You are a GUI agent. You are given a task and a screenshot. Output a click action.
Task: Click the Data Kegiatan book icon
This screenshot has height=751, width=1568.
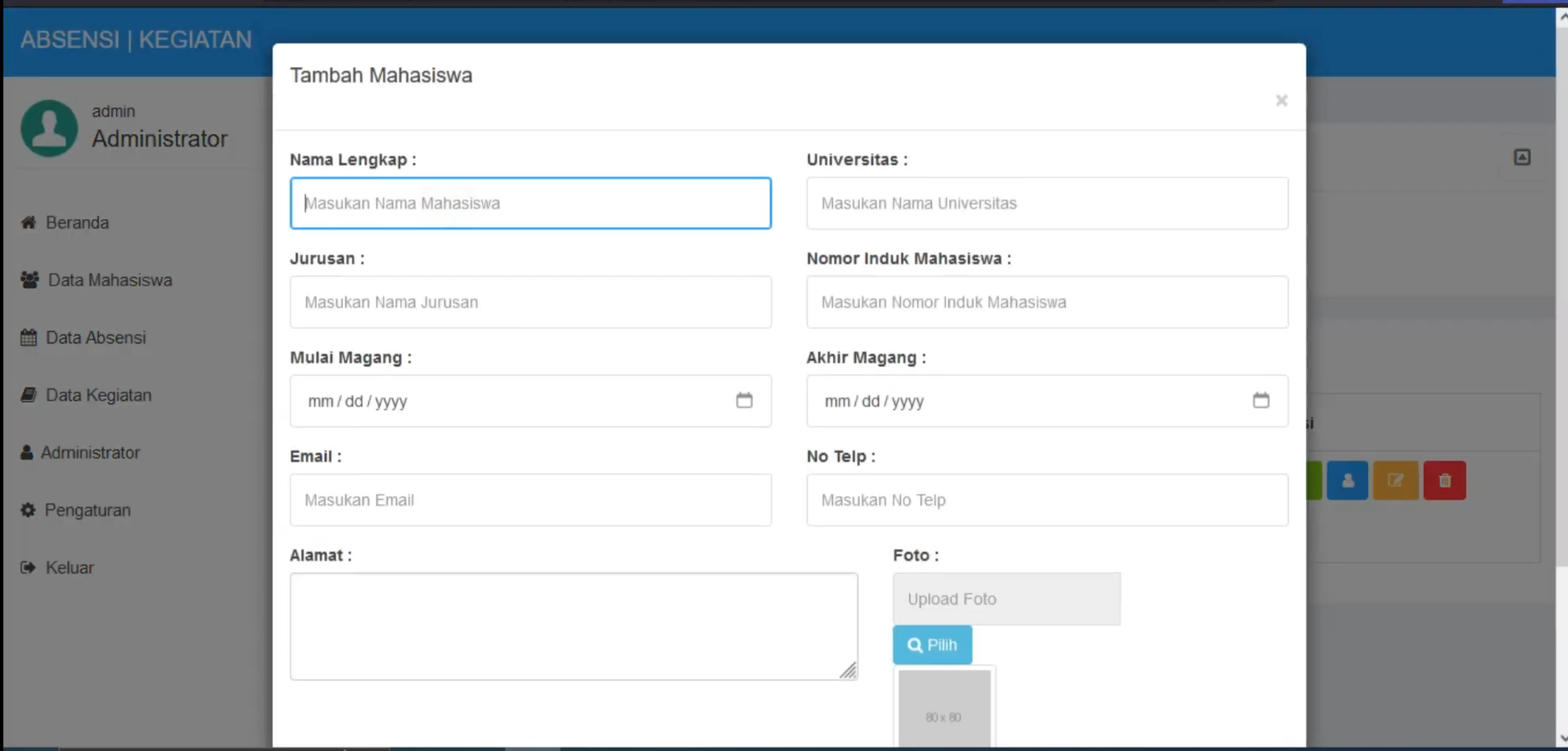pos(28,395)
